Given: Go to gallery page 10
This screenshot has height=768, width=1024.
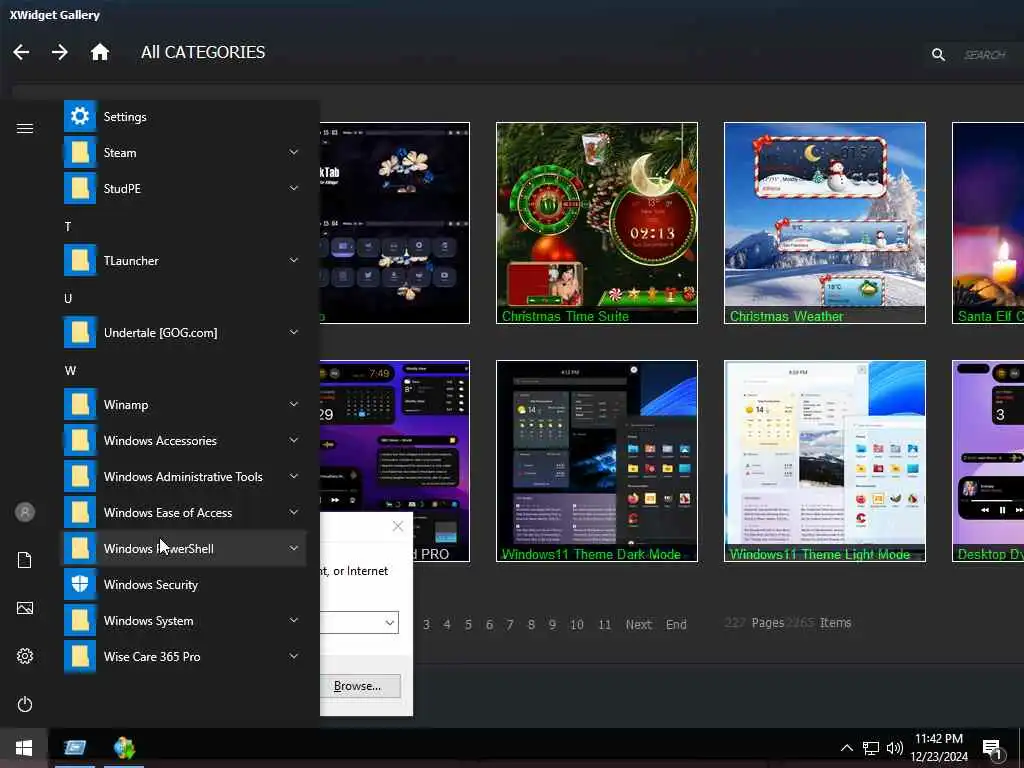Looking at the screenshot, I should pyautogui.click(x=577, y=624).
